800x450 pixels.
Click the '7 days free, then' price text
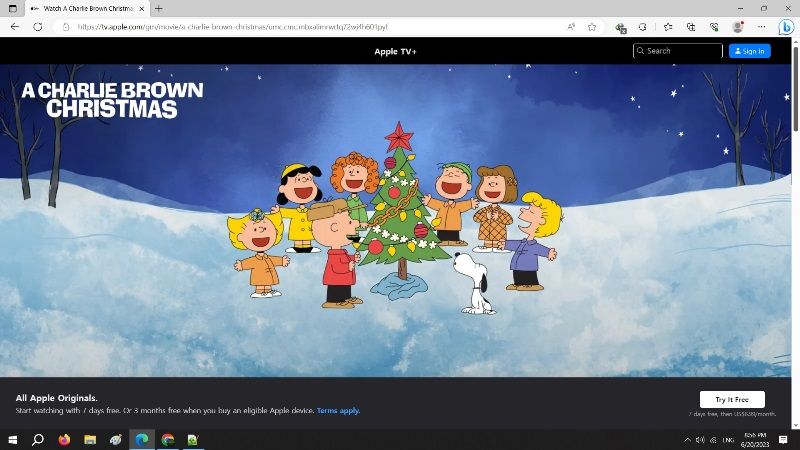click(732, 414)
